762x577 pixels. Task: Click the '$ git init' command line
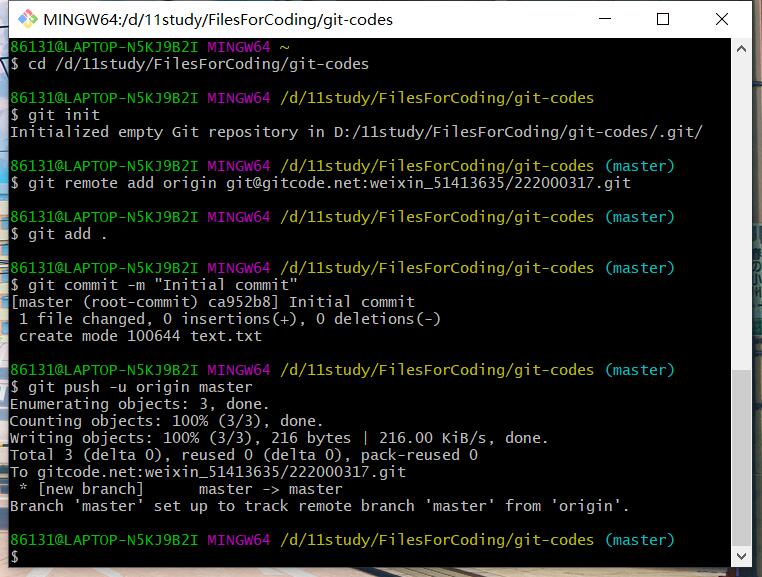pyautogui.click(x=55, y=115)
